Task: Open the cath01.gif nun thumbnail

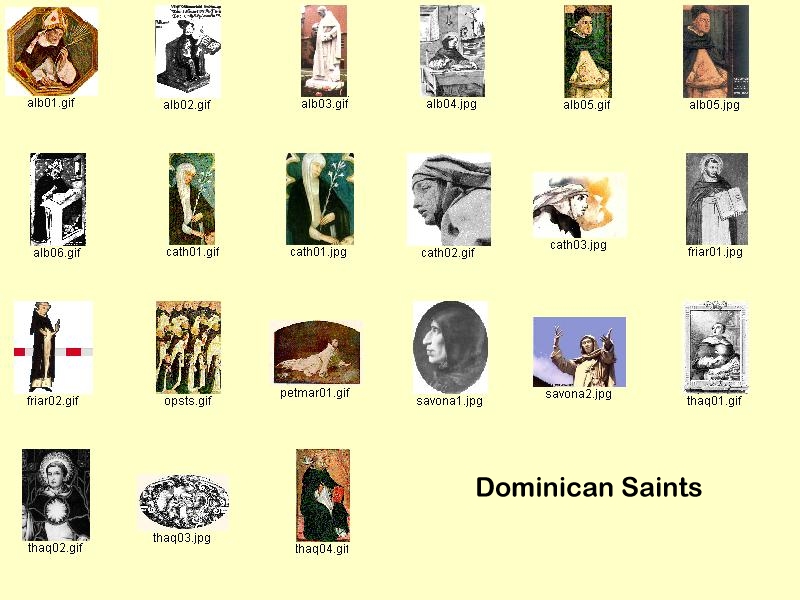Action: tap(192, 199)
